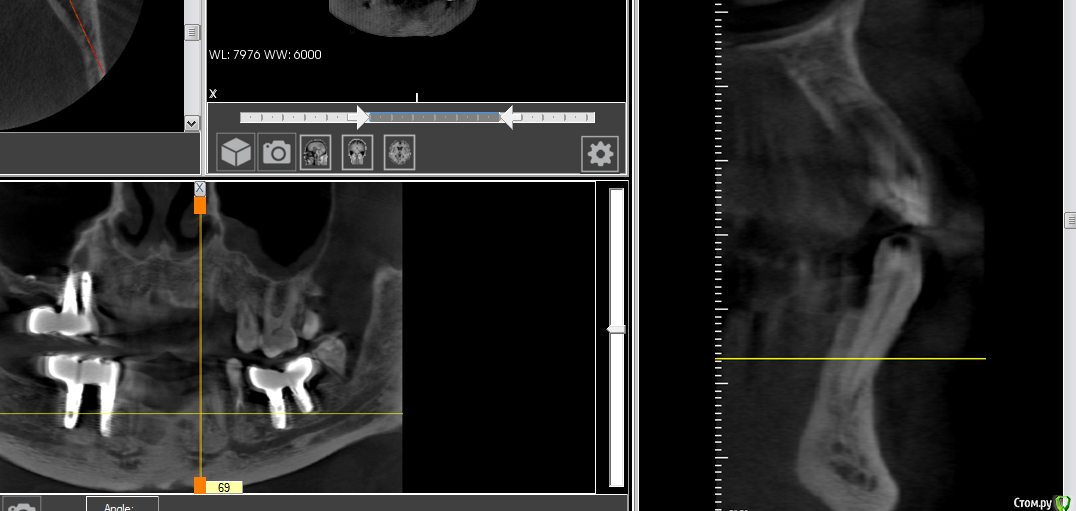Click the Angle field at bottom
1076x511 pixels.
coord(122,505)
